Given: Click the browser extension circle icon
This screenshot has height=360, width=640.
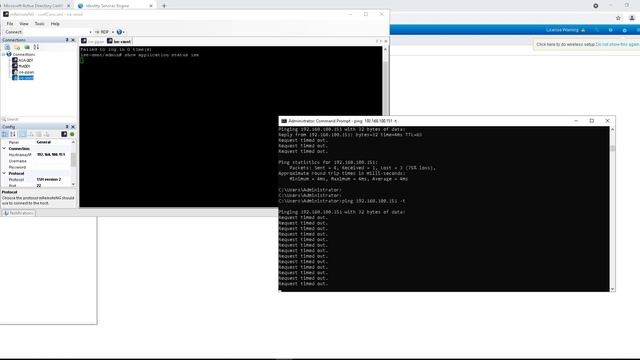Looking at the screenshot, I should pyautogui.click(x=596, y=6).
